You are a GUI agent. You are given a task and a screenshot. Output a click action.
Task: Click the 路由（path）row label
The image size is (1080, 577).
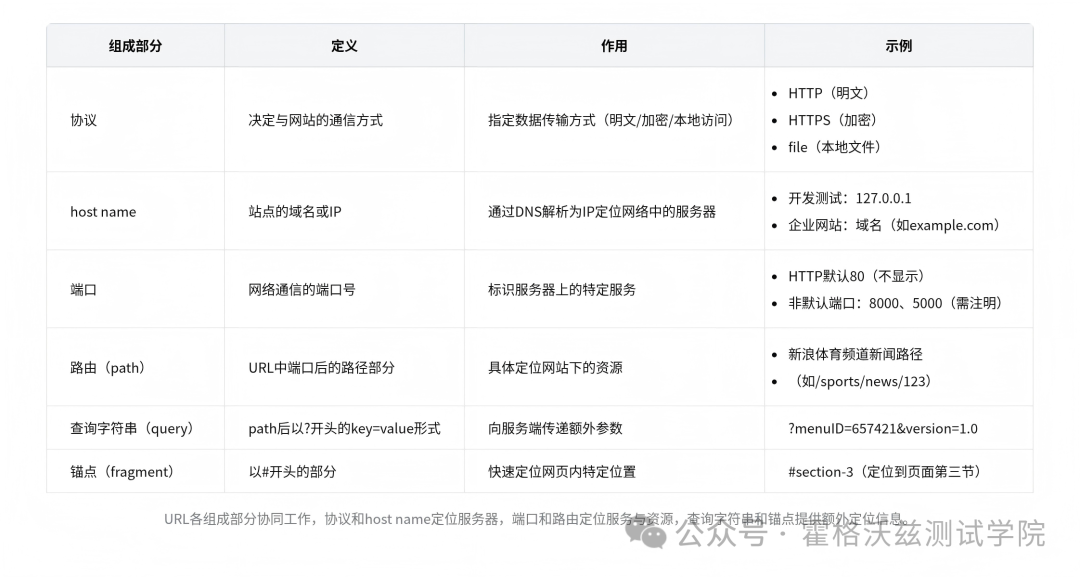click(106, 367)
